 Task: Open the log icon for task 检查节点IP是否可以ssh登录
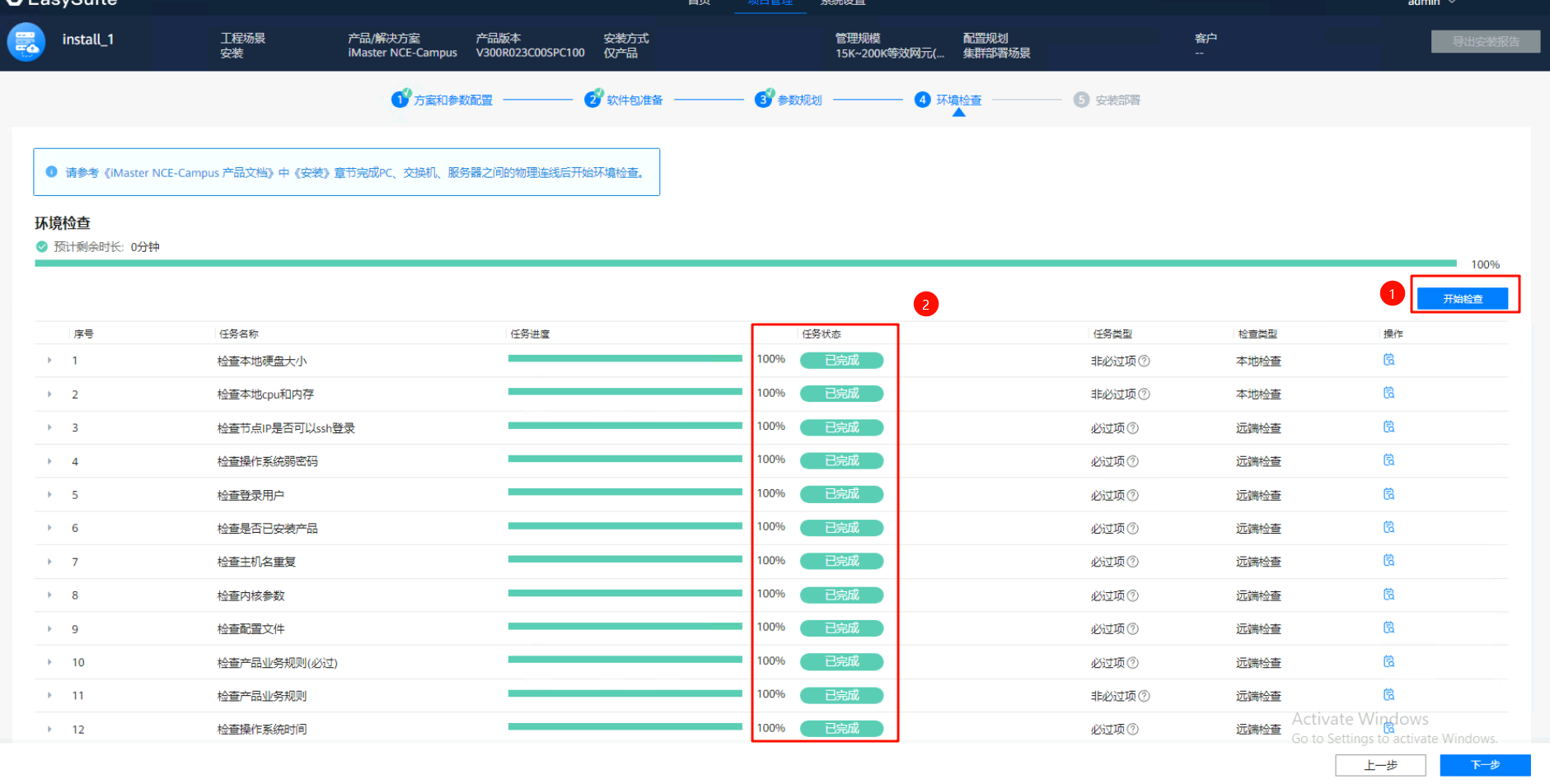(x=1388, y=427)
